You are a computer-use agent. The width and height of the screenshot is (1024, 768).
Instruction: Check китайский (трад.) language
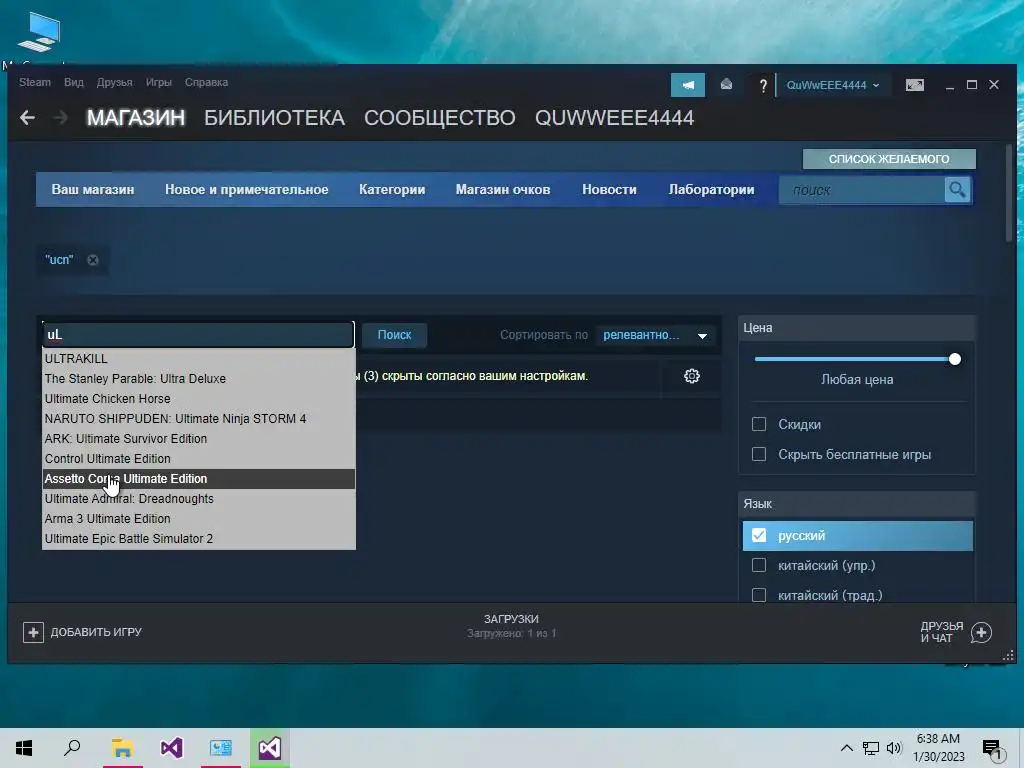759,595
